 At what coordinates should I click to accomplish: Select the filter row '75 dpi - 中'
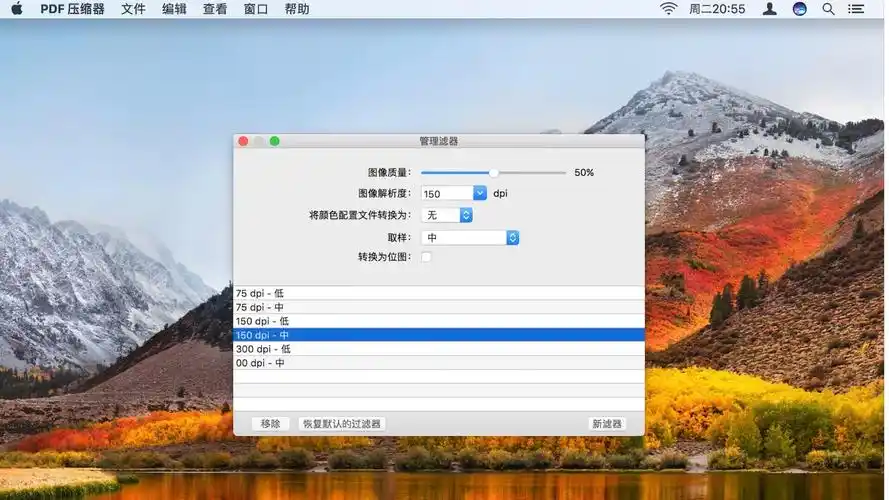point(439,307)
